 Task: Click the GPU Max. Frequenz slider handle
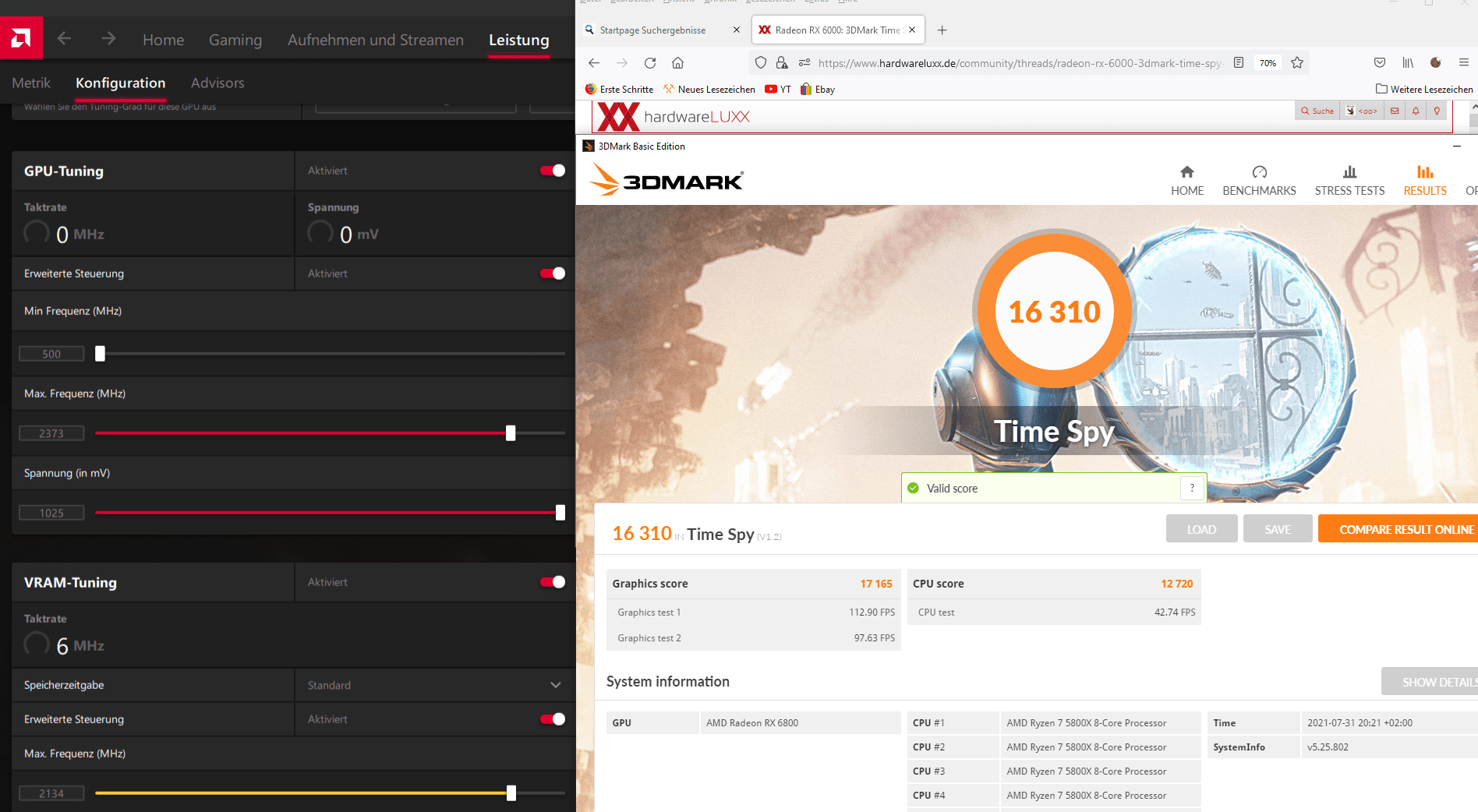point(511,433)
